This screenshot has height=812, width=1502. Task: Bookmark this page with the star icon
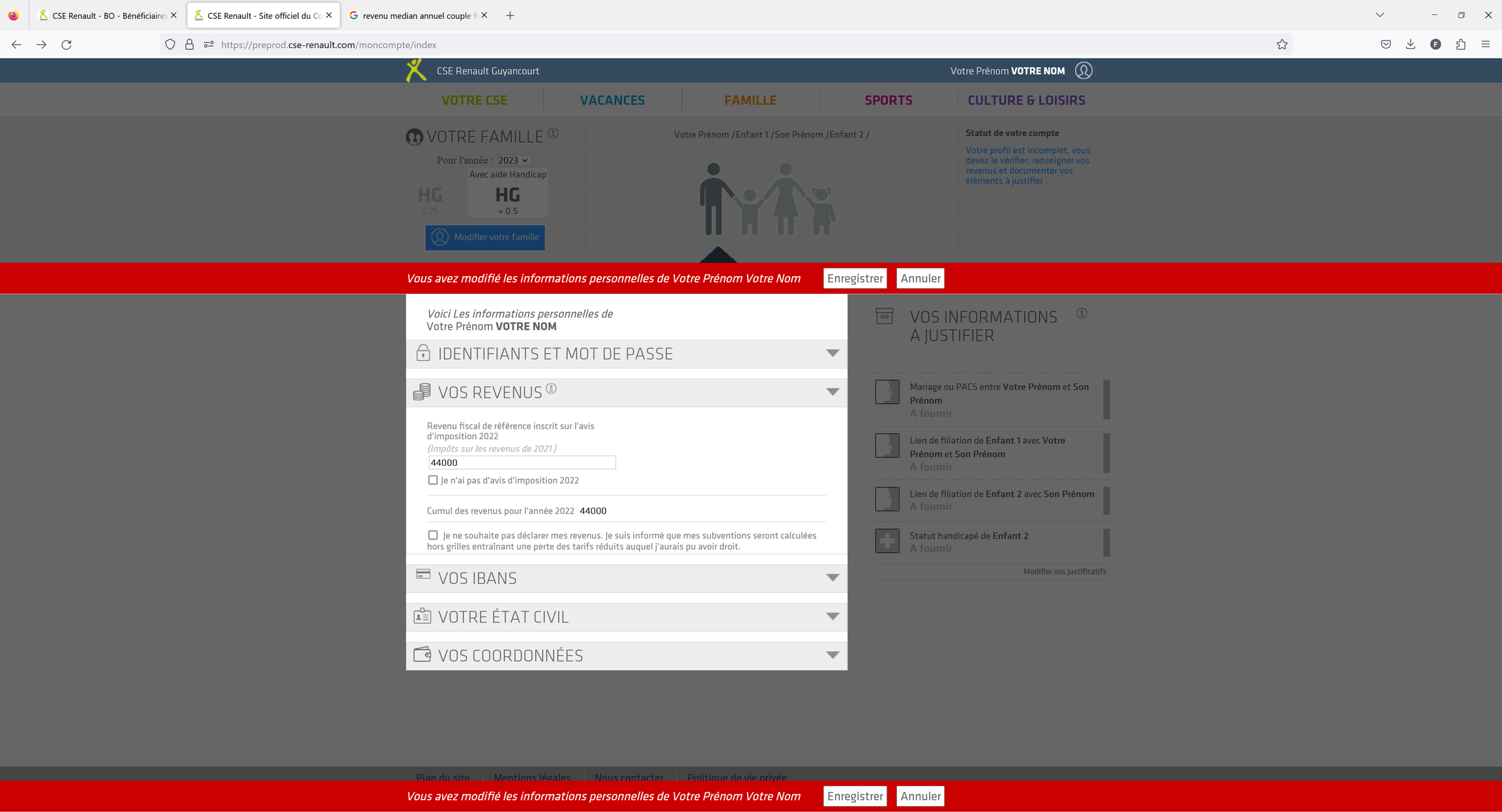(1282, 44)
